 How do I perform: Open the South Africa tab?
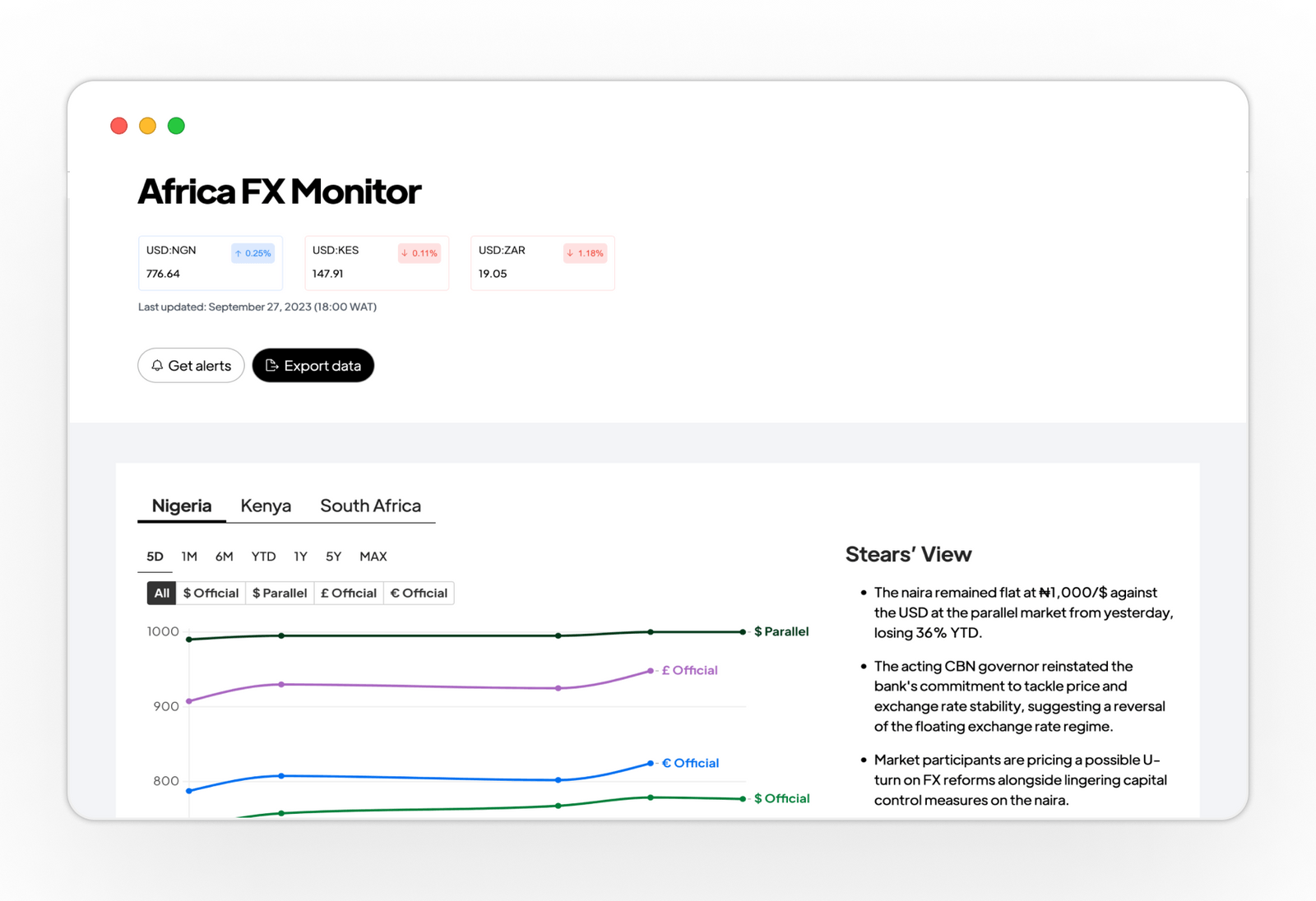click(x=370, y=506)
